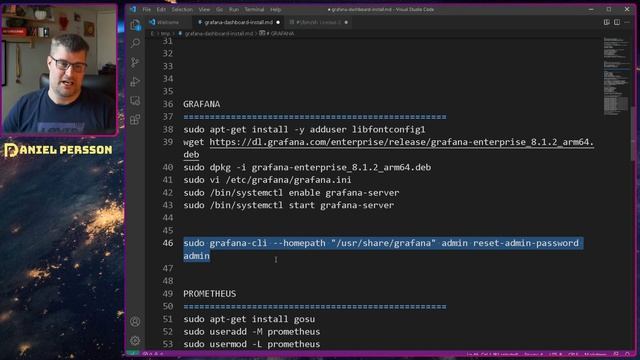
Task: Switch to the Welcome tab
Action: pyautogui.click(x=167, y=22)
